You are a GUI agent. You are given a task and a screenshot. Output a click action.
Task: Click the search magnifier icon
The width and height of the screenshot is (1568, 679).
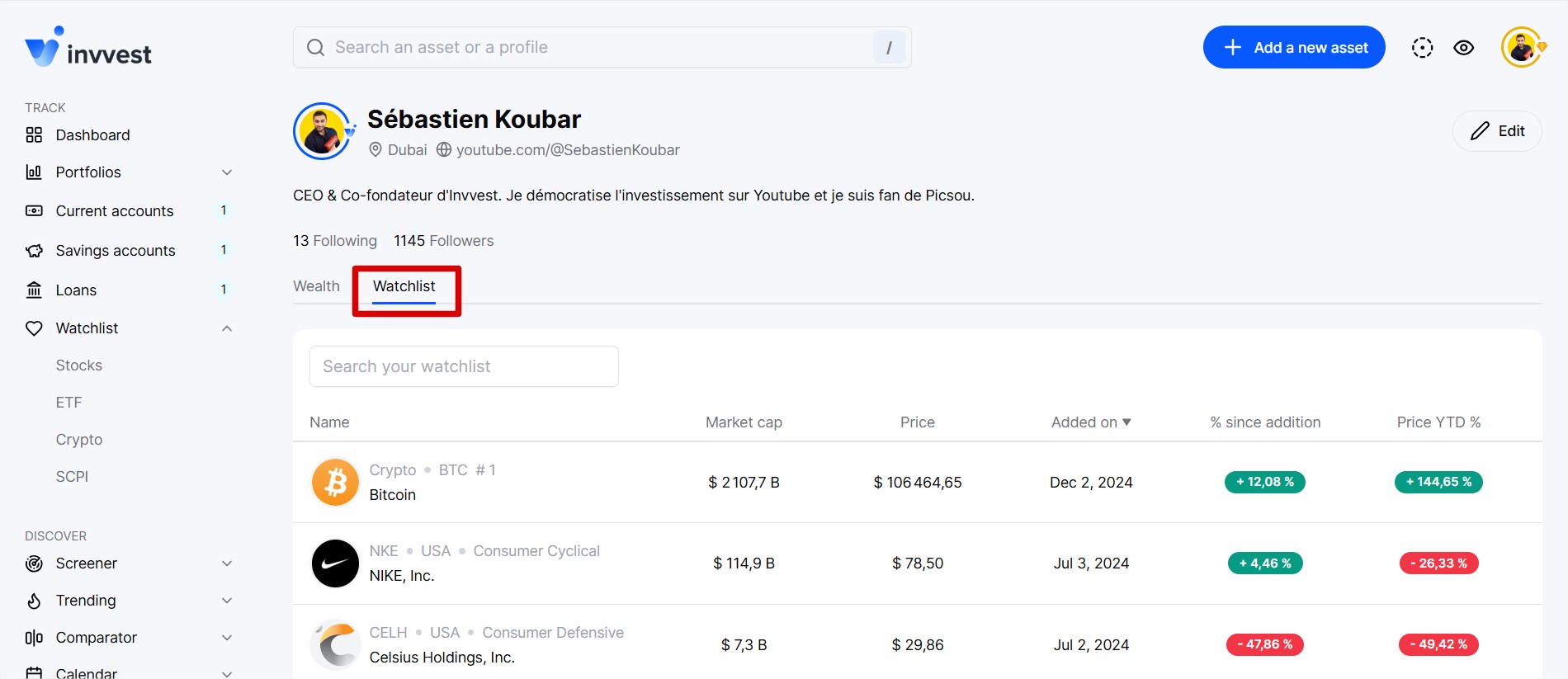coord(315,47)
